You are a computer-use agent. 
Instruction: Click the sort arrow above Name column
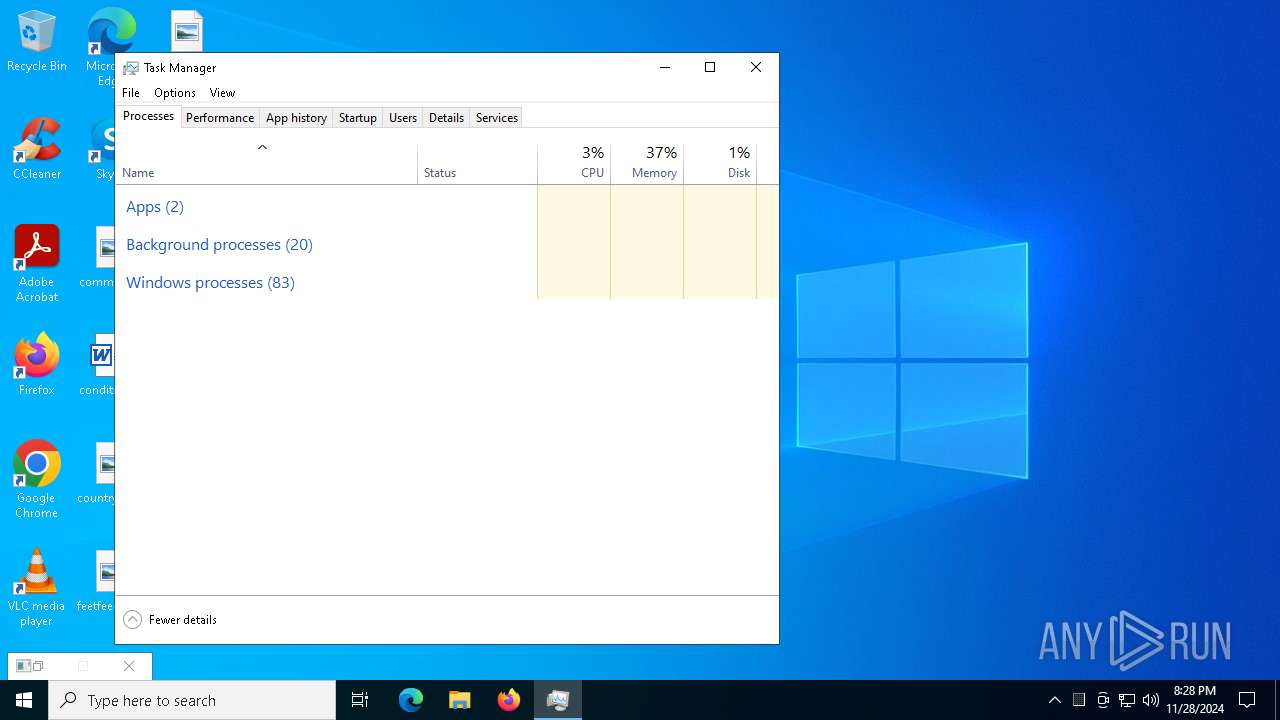pos(262,148)
